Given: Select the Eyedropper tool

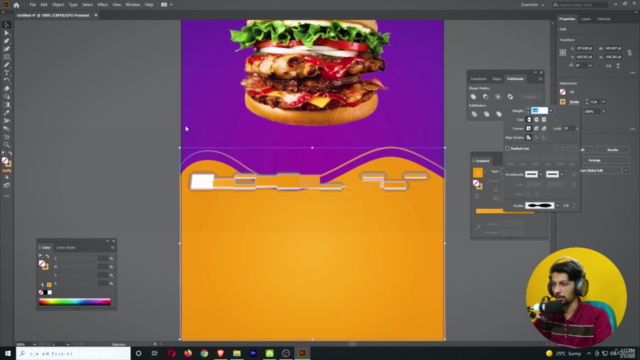Looking at the screenshot, I should (x=7, y=113).
